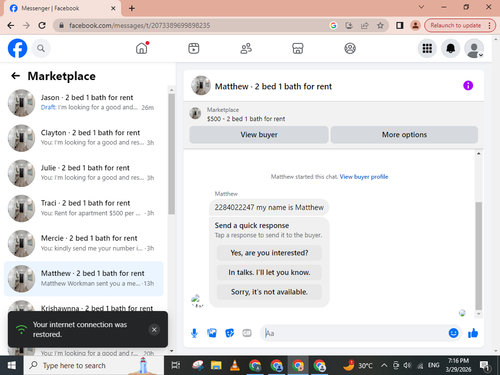Select the '2284022247 my name is Matthew' message
The height and width of the screenshot is (375, 500).
(x=269, y=207)
